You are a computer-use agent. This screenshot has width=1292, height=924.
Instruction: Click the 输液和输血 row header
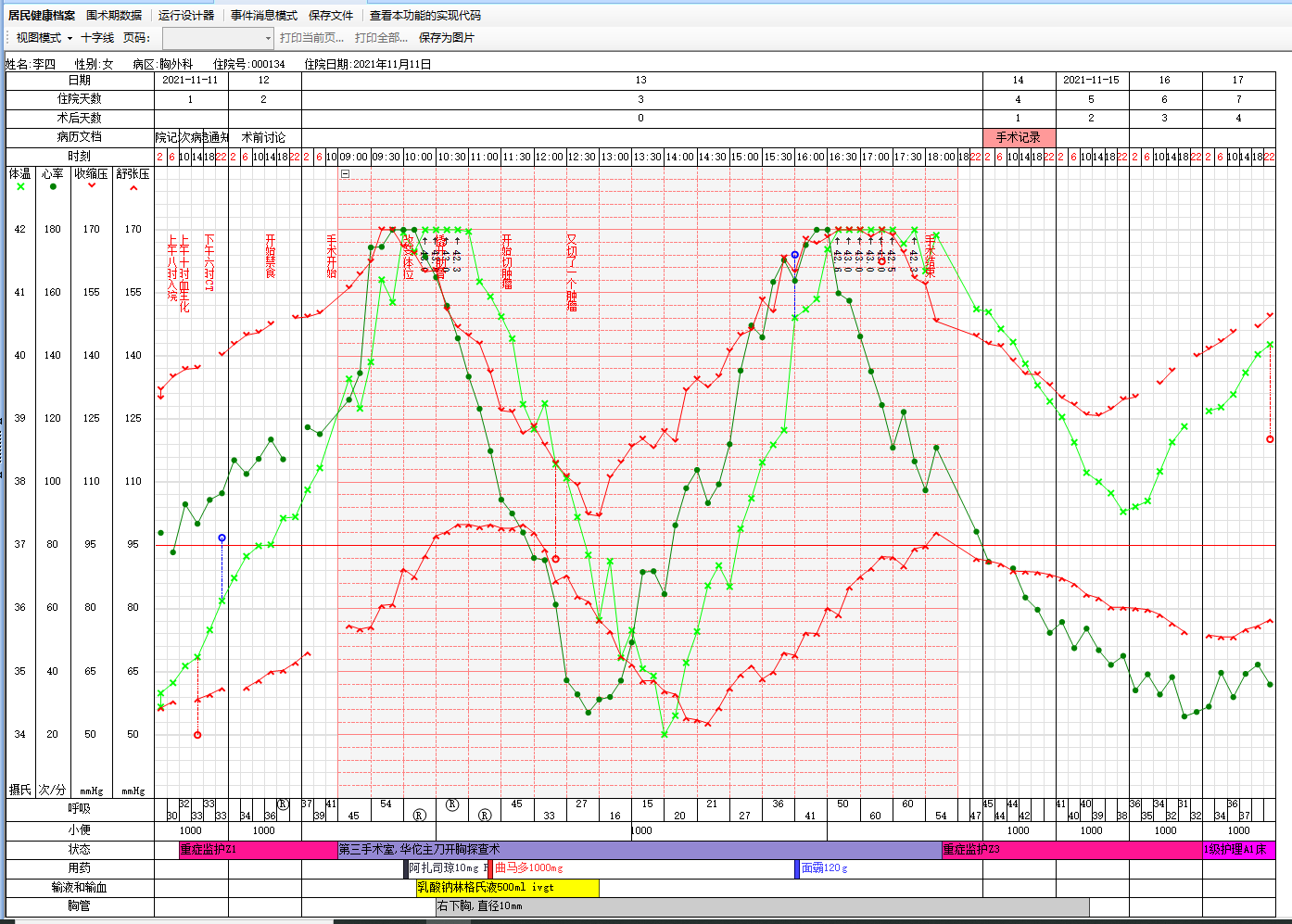80,888
